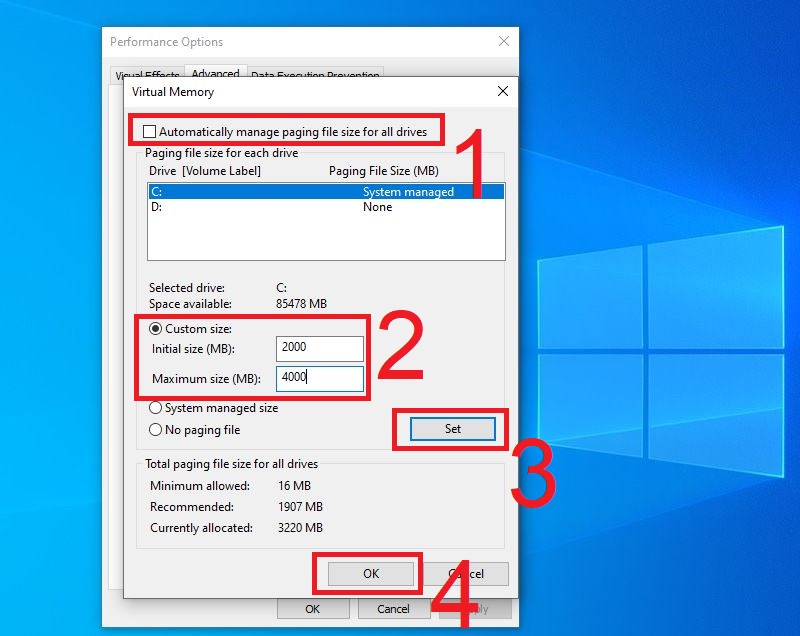Click the Virtual Memory title bar

pos(300,92)
